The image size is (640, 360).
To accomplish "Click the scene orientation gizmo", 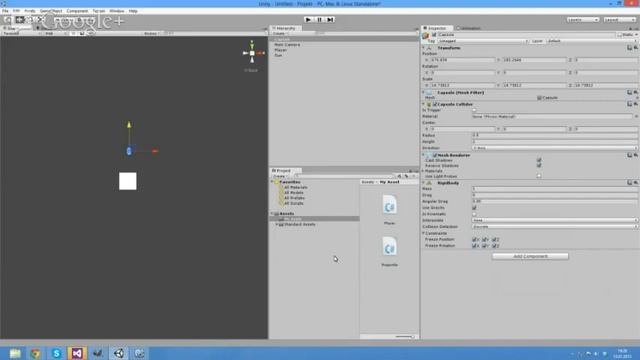I will point(252,53).
